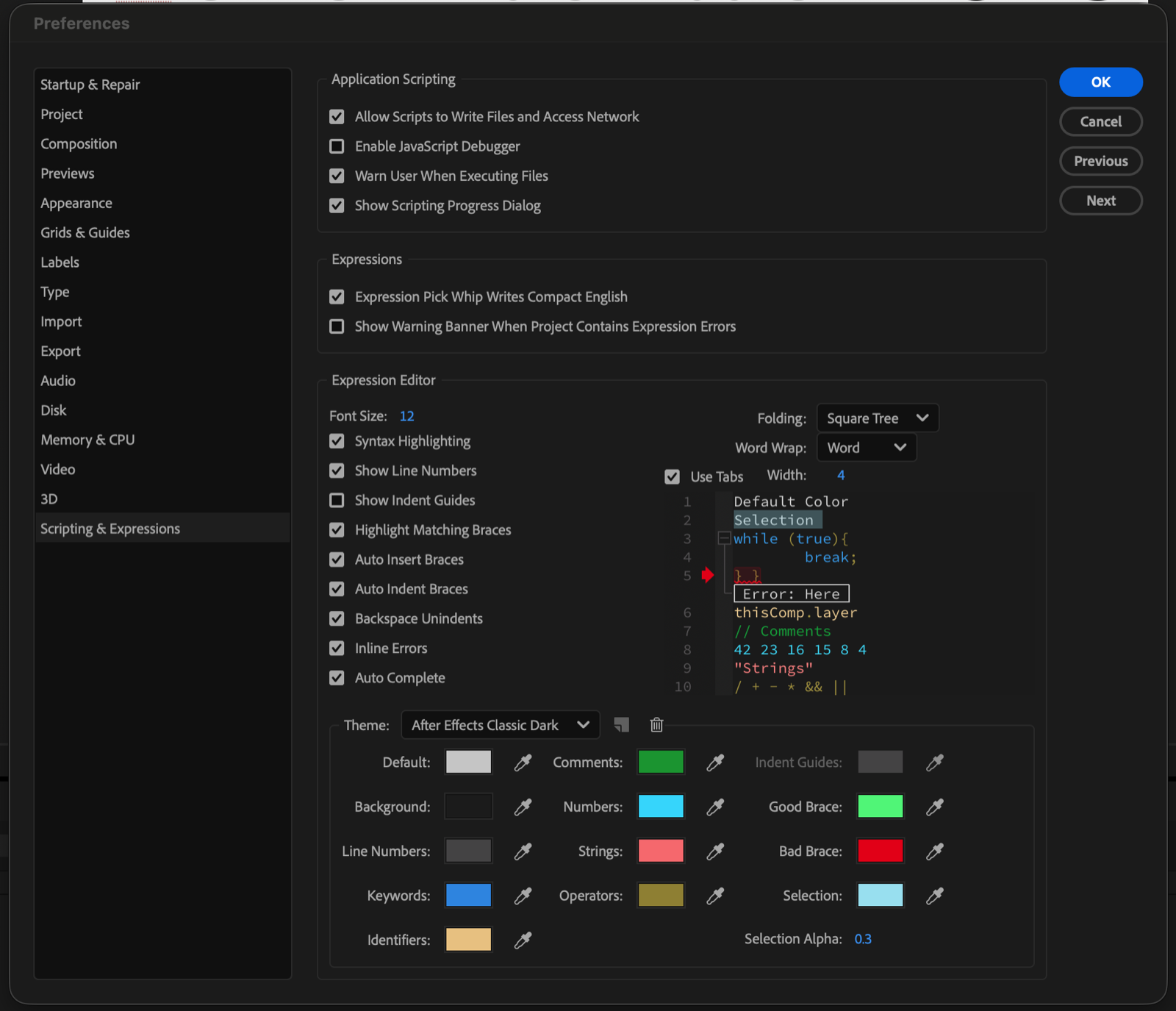Click the save theme icon
Image resolution: width=1176 pixels, height=1011 pixels.
[x=622, y=725]
